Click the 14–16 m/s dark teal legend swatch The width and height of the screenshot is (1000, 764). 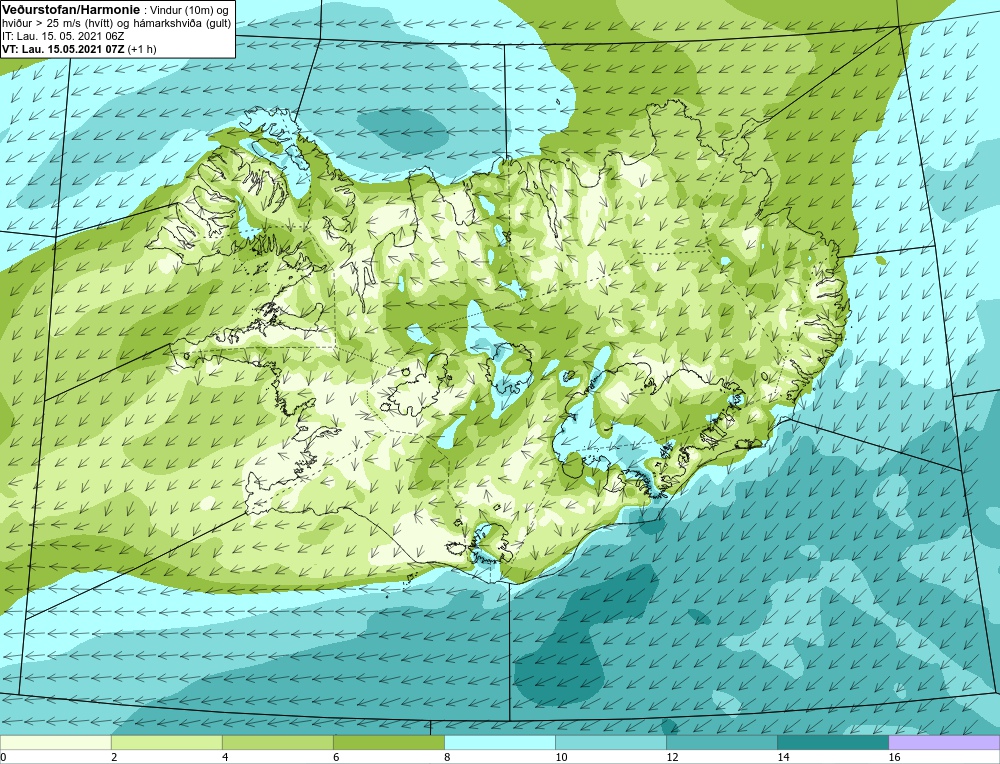click(x=832, y=742)
